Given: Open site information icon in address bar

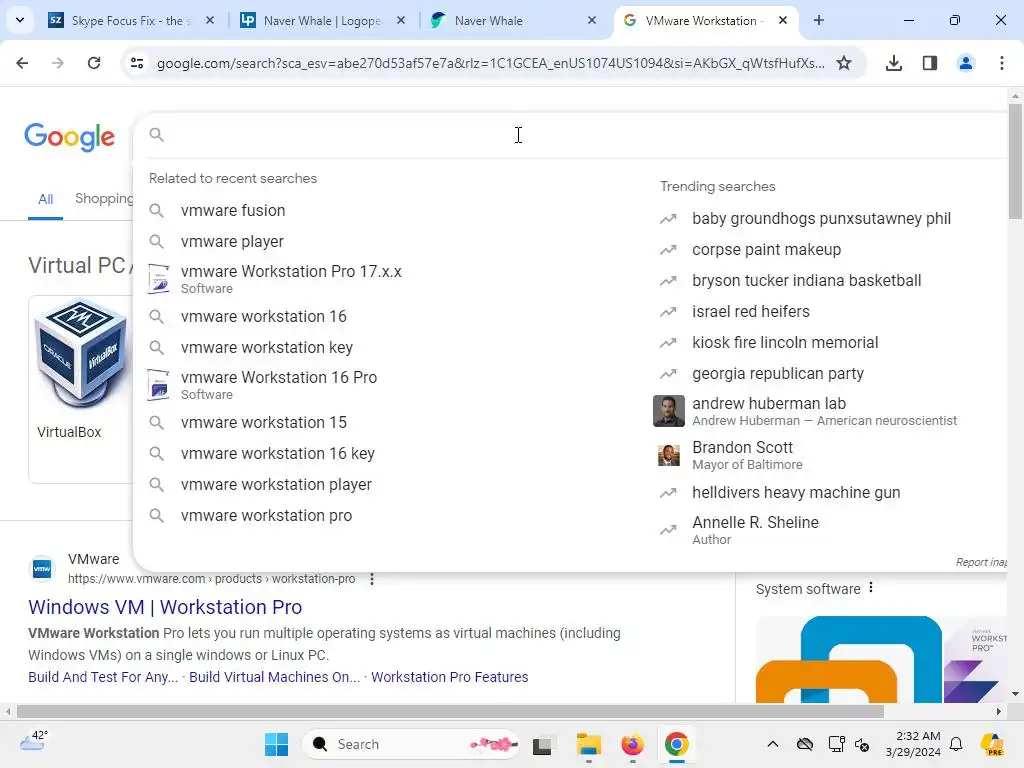Looking at the screenshot, I should point(136,63).
